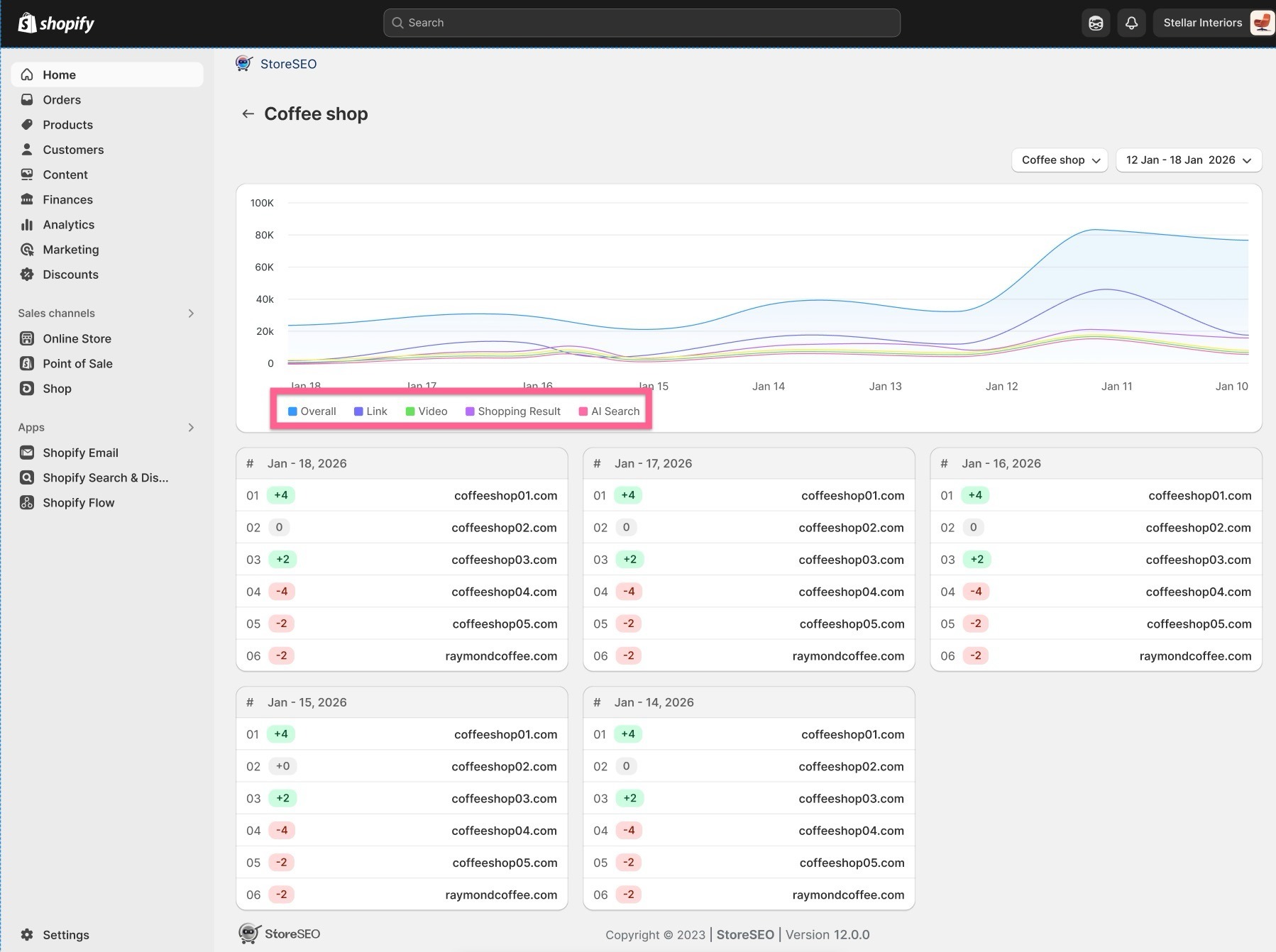Open Discounts via its coupon icon

pyautogui.click(x=27, y=275)
